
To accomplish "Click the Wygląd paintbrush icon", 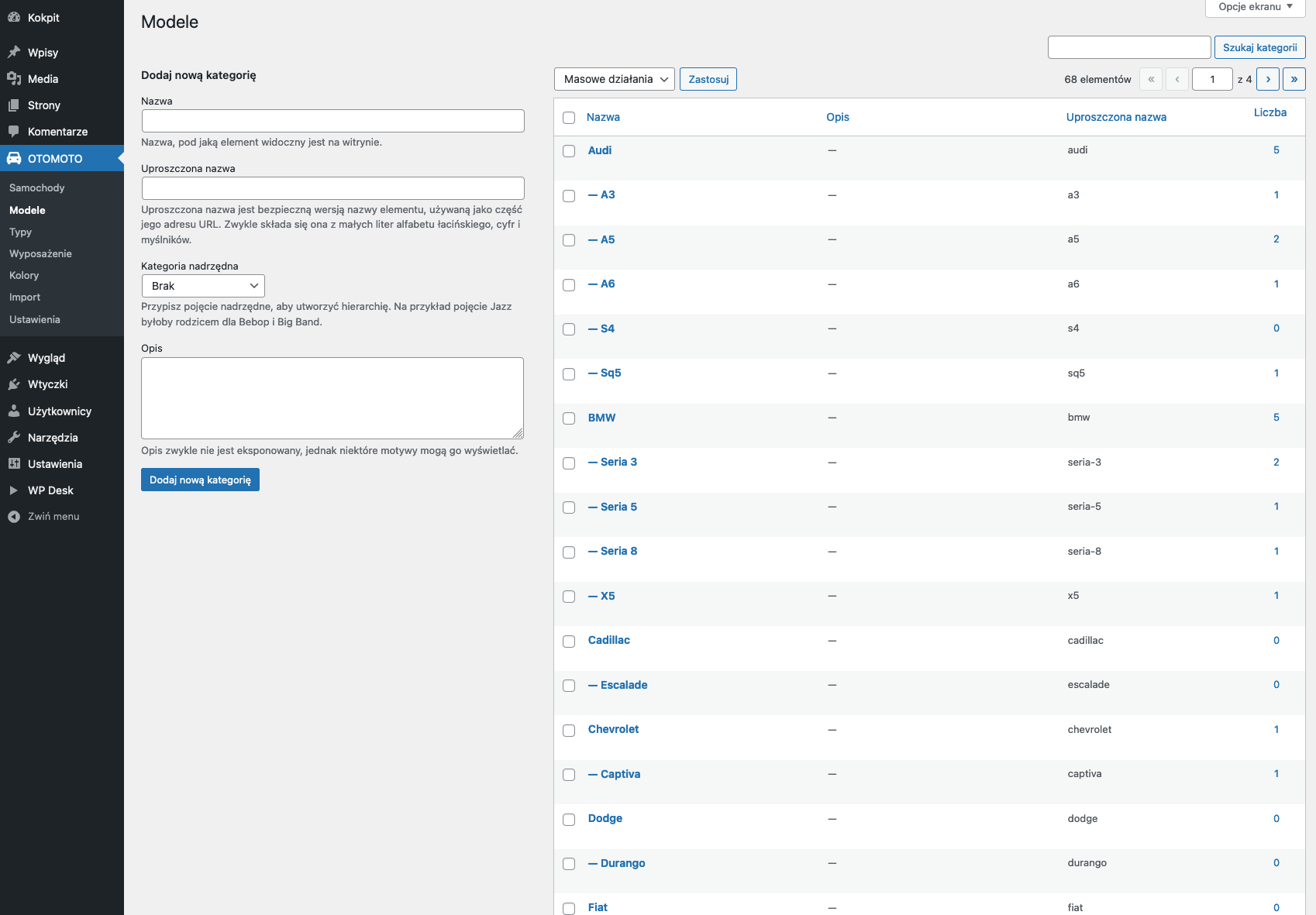I will click(14, 358).
